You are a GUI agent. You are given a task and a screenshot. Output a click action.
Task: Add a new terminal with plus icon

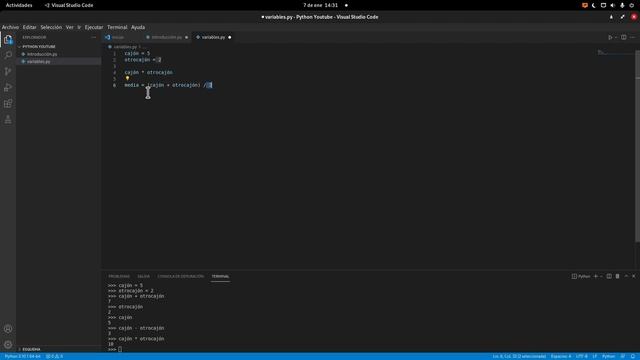[x=596, y=276]
